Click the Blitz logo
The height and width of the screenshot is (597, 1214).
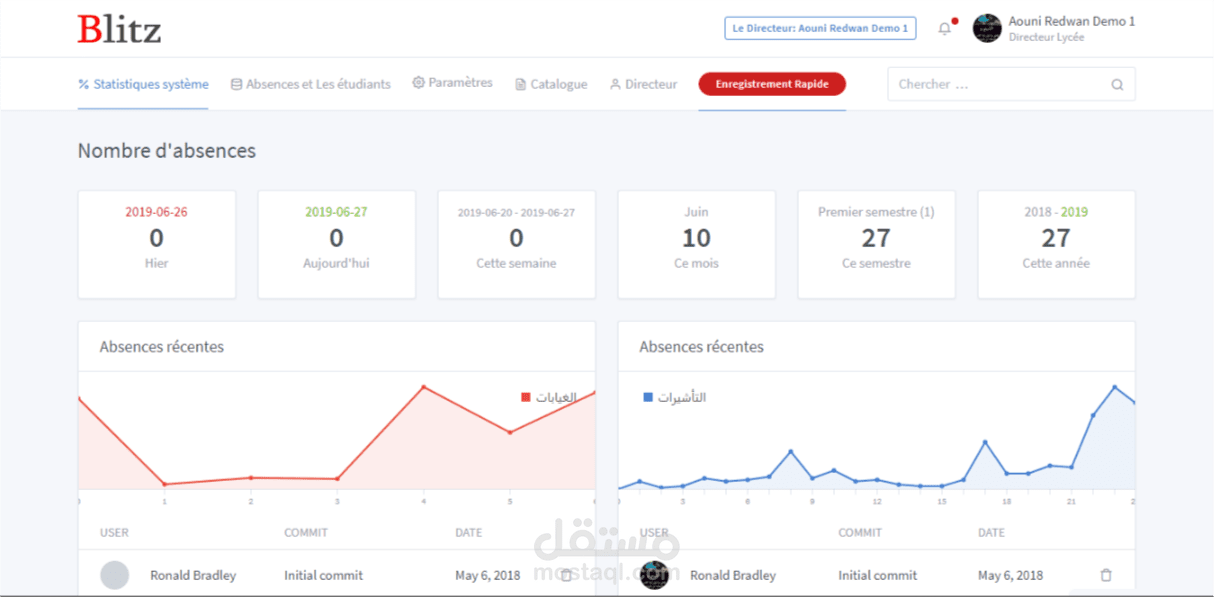click(x=119, y=29)
